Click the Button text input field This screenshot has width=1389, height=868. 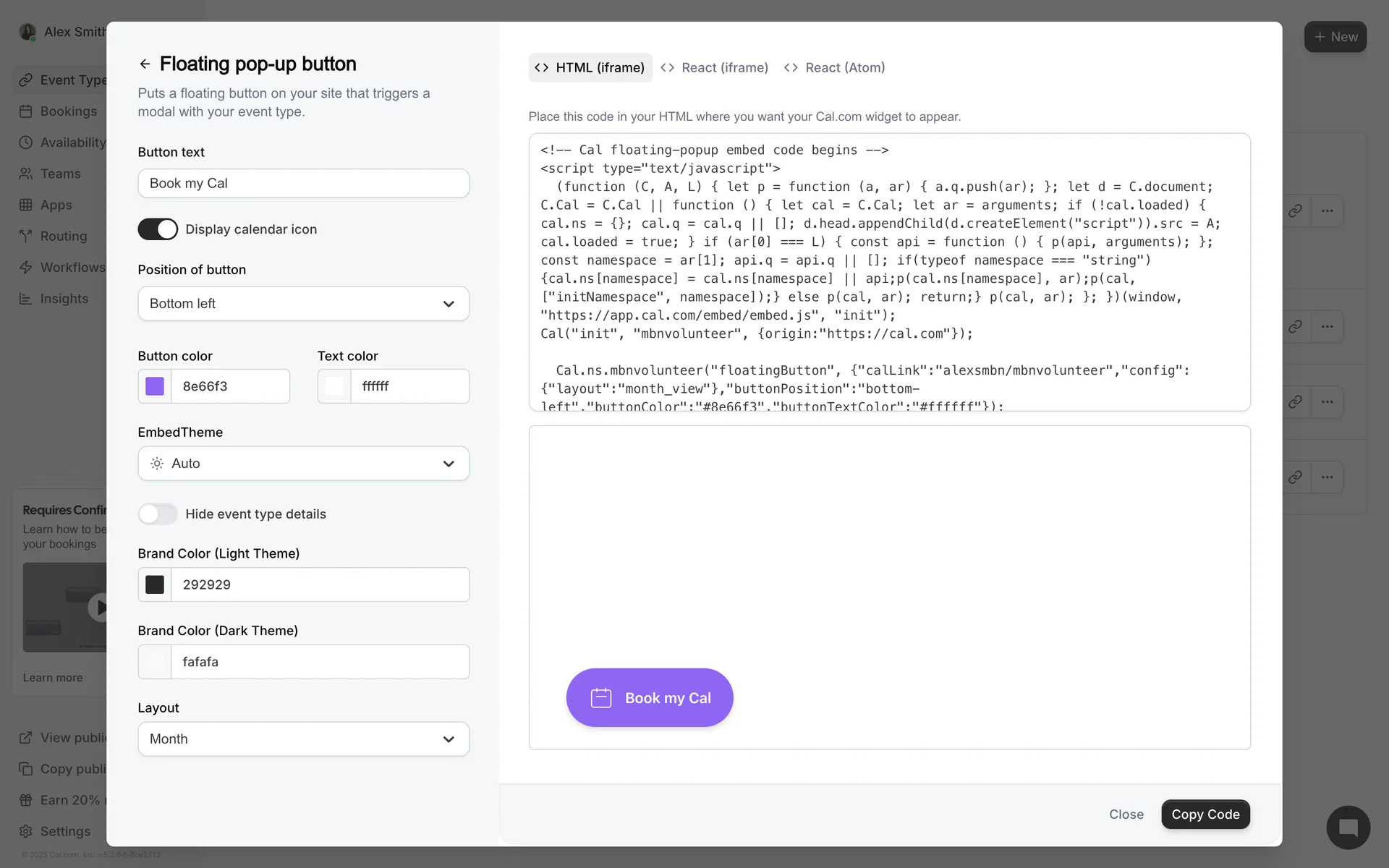tap(303, 184)
